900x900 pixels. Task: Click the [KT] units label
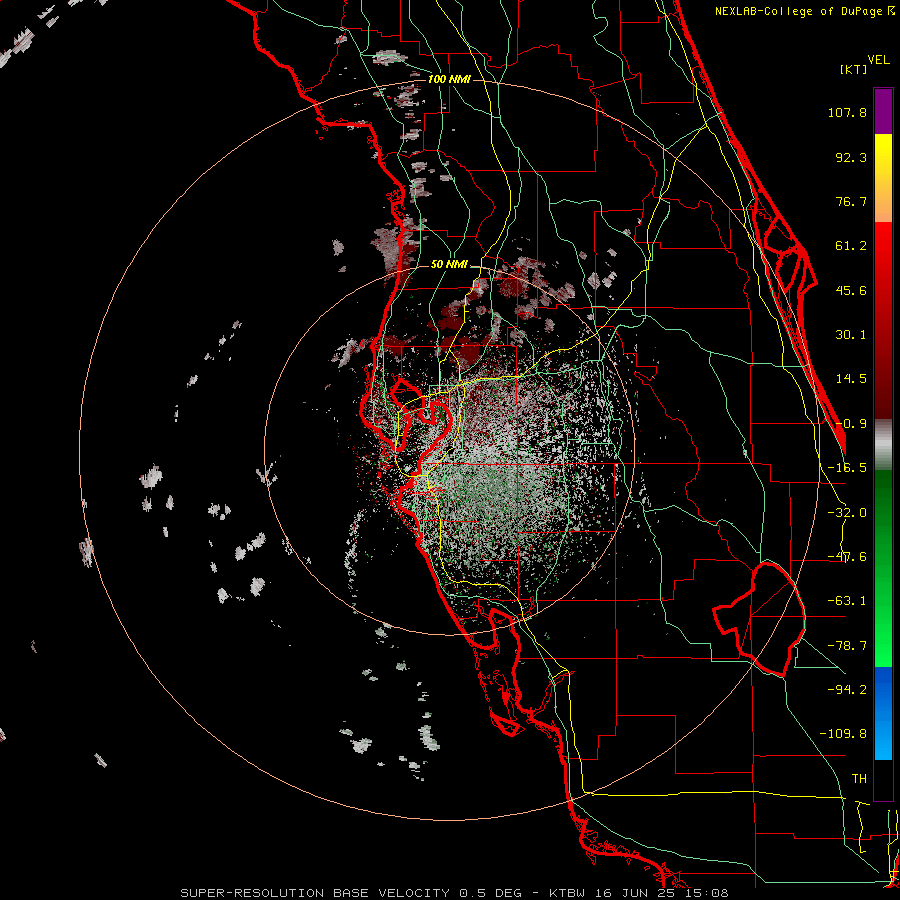[854, 69]
